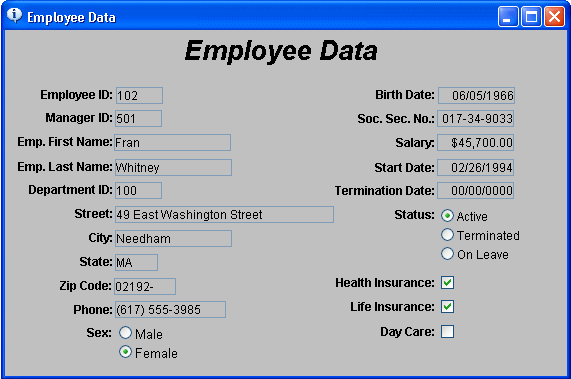The width and height of the screenshot is (571, 379).
Task: Close the Employee Data window
Action: pos(554,17)
